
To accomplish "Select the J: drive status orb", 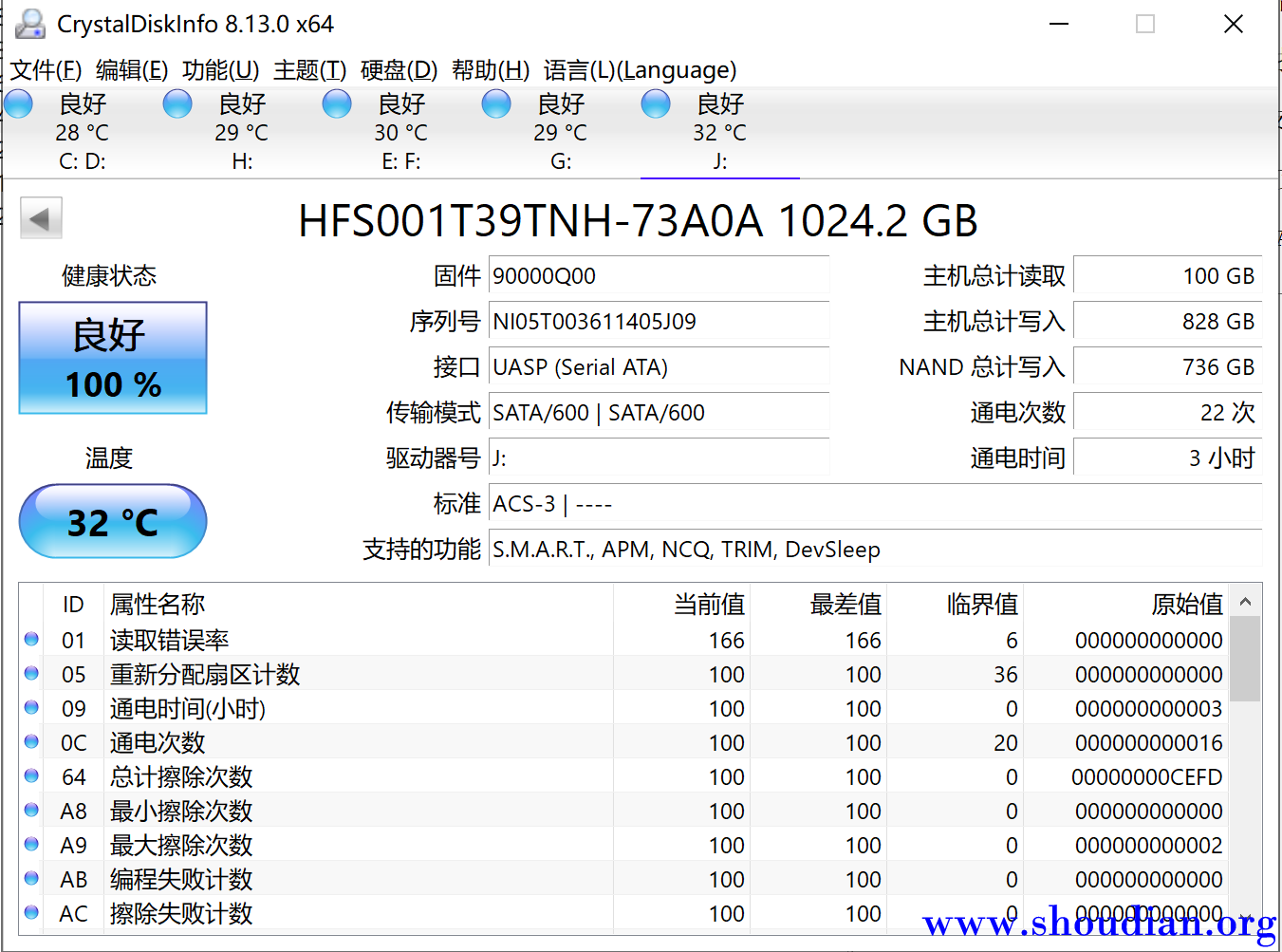I will [x=656, y=103].
